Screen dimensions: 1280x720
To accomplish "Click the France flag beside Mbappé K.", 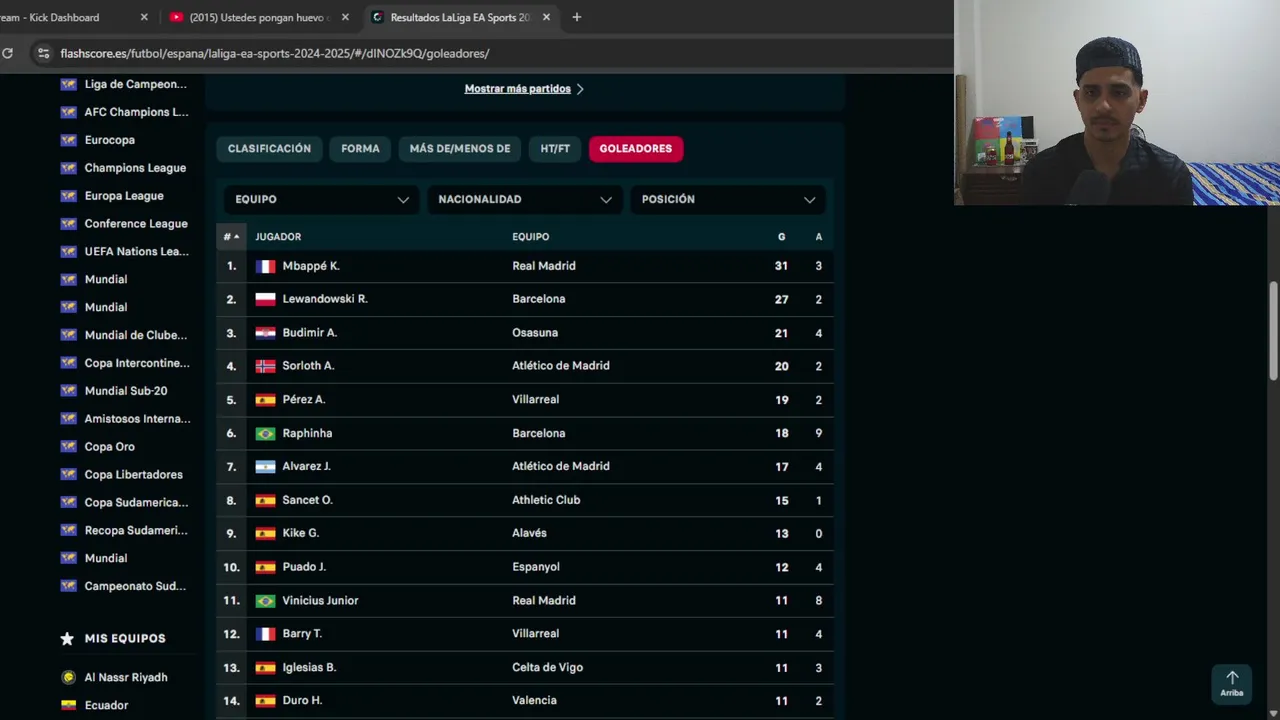I will (x=265, y=266).
